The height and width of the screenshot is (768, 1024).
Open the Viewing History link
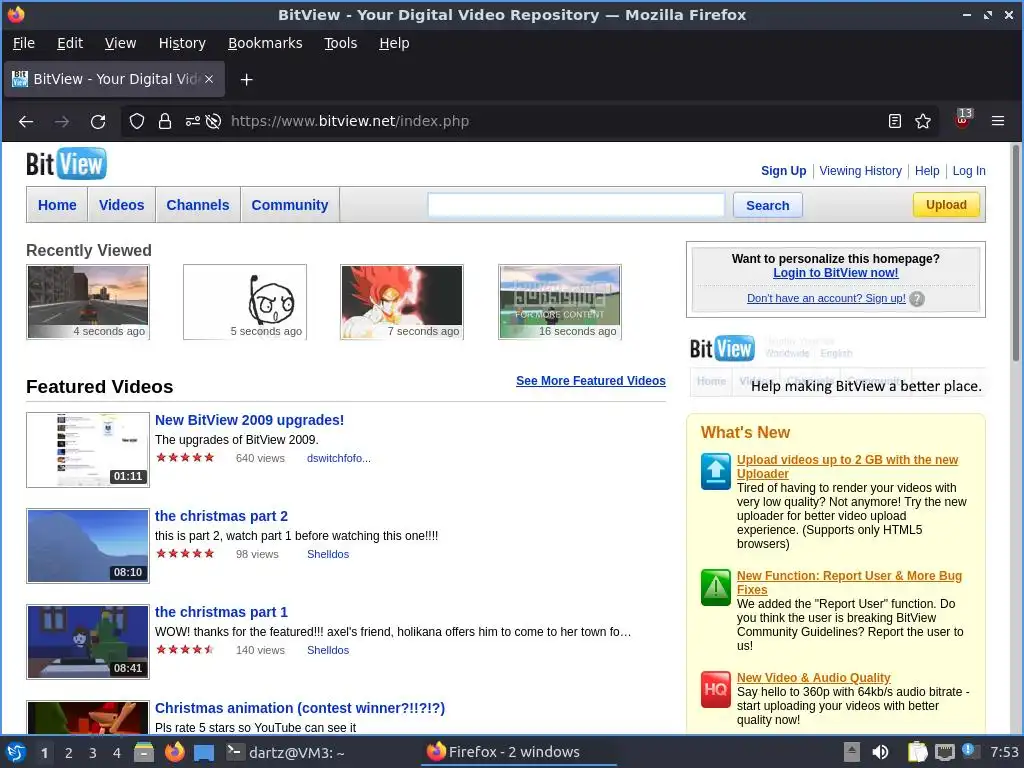click(861, 170)
